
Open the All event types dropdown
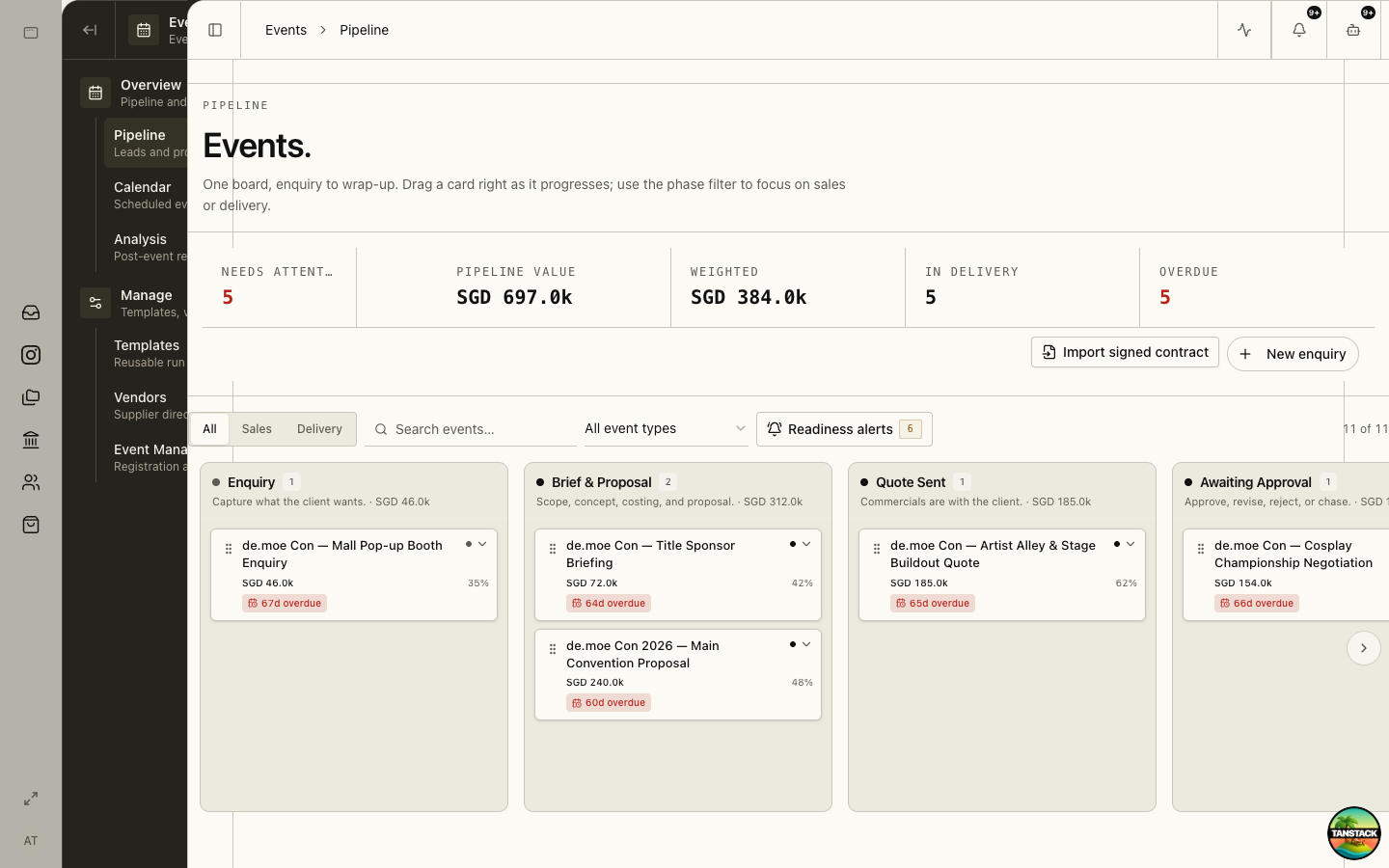pos(666,429)
